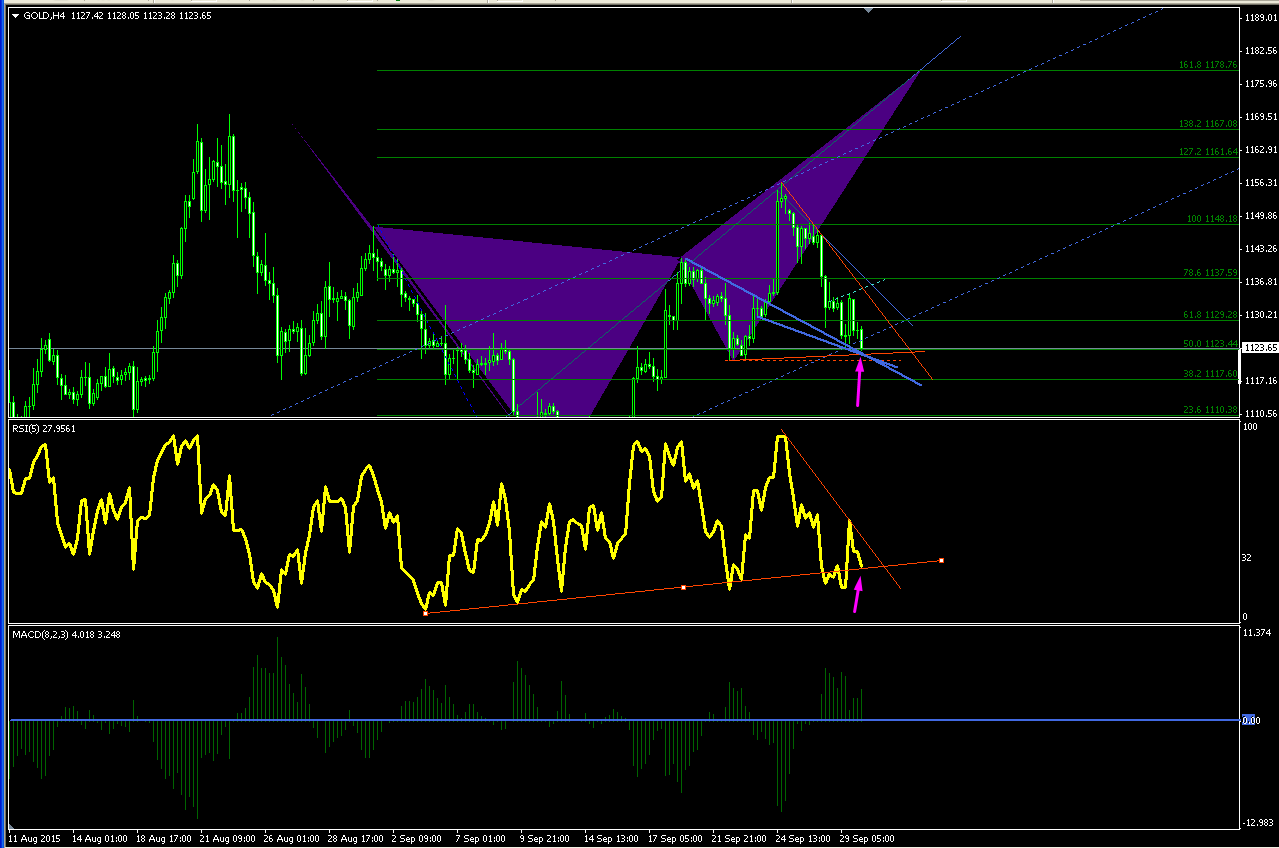Viewport: 1279px width, 848px height.
Task: Click the 138.2 Fibonacci level label
Action: tap(1209, 123)
